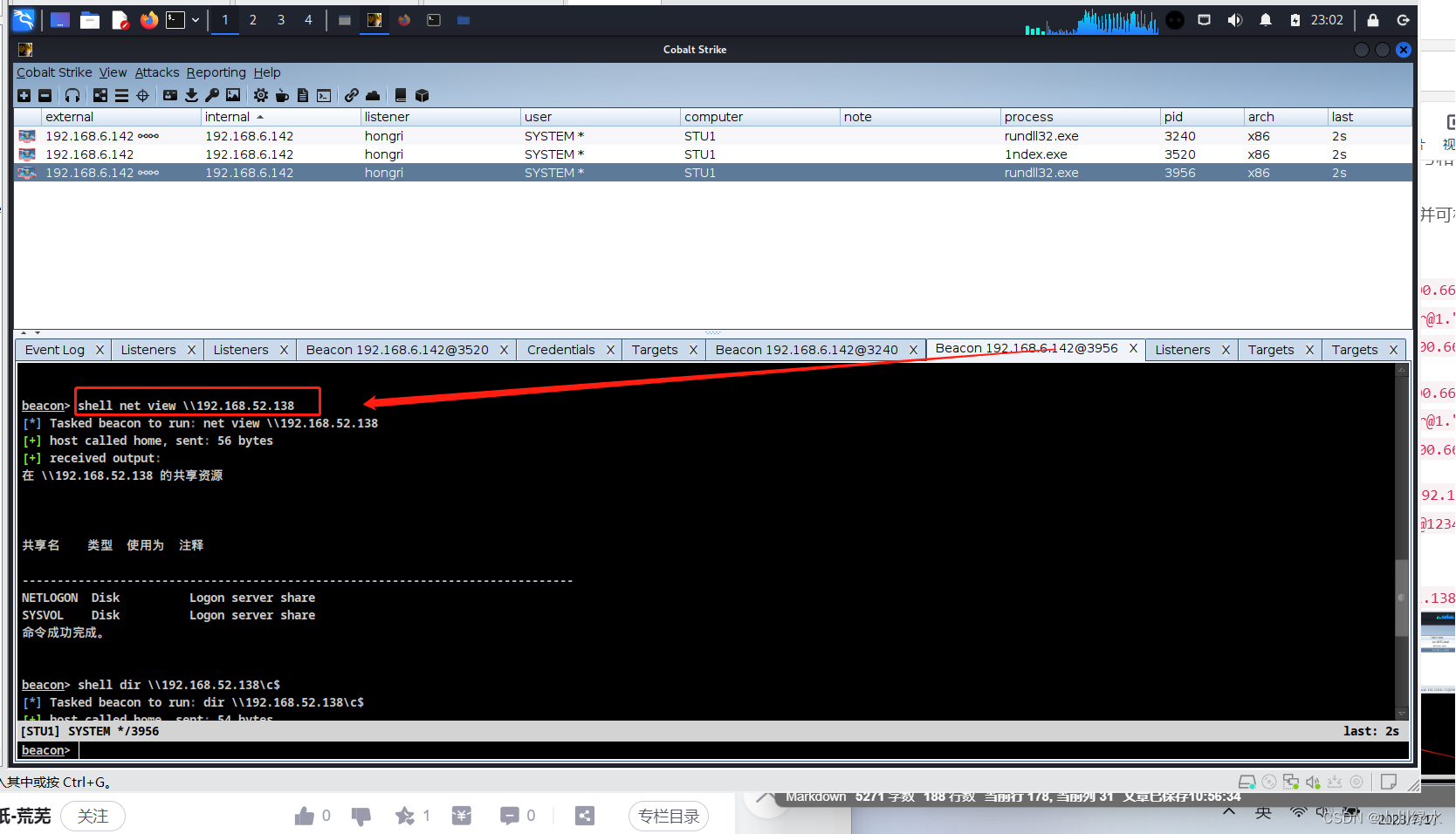Image resolution: width=1456 pixels, height=834 pixels.
Task: Click the thumbs-down dislike icon
Action: [361, 816]
